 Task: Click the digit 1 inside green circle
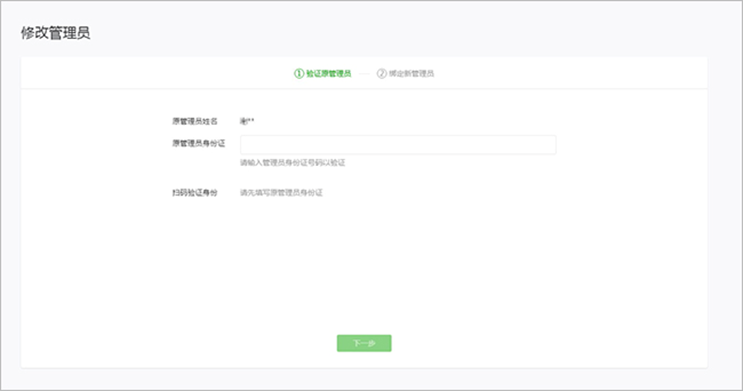tap(299, 73)
